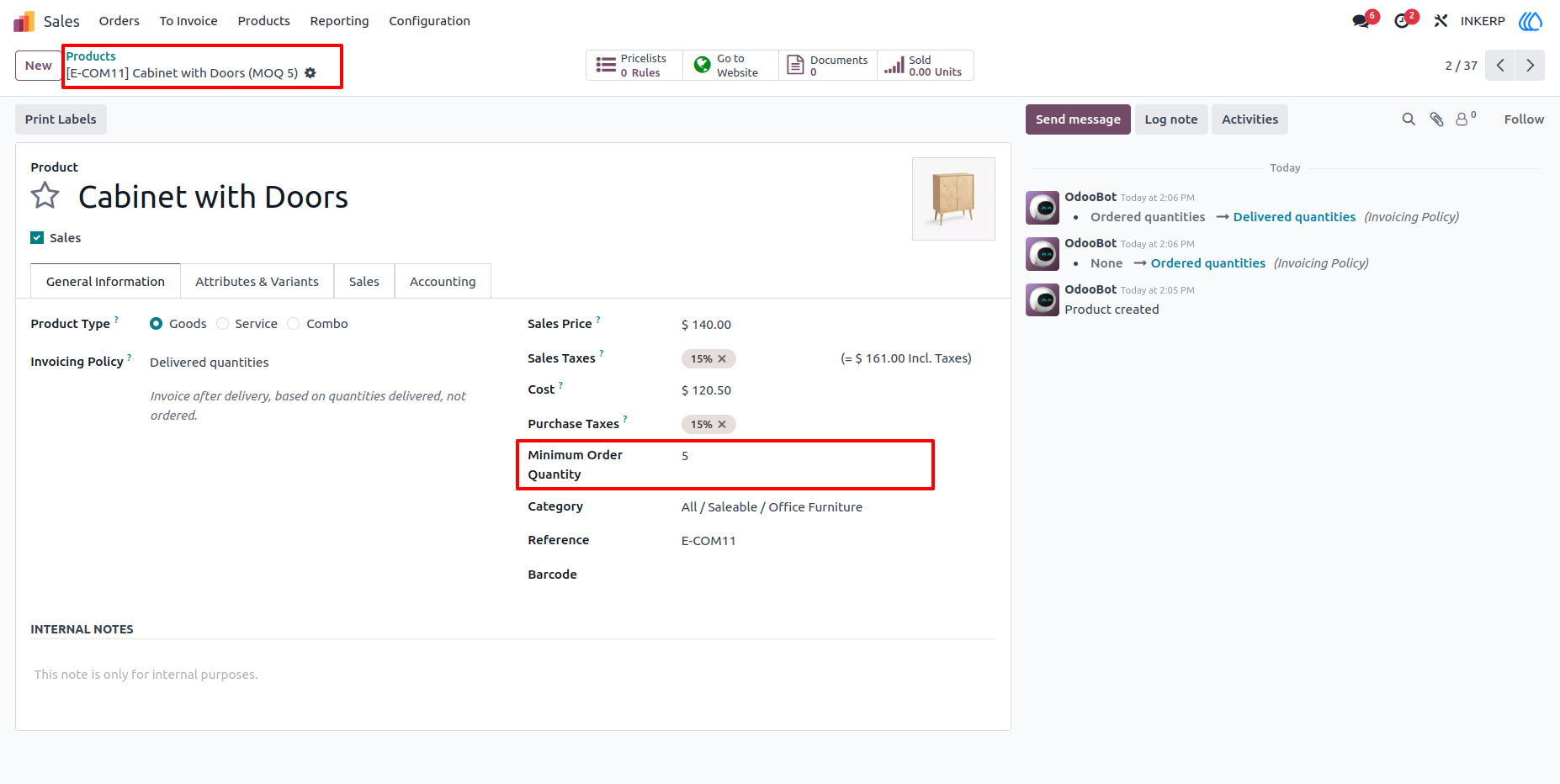Click the Log note button
This screenshot has height=784, width=1560.
[1171, 119]
